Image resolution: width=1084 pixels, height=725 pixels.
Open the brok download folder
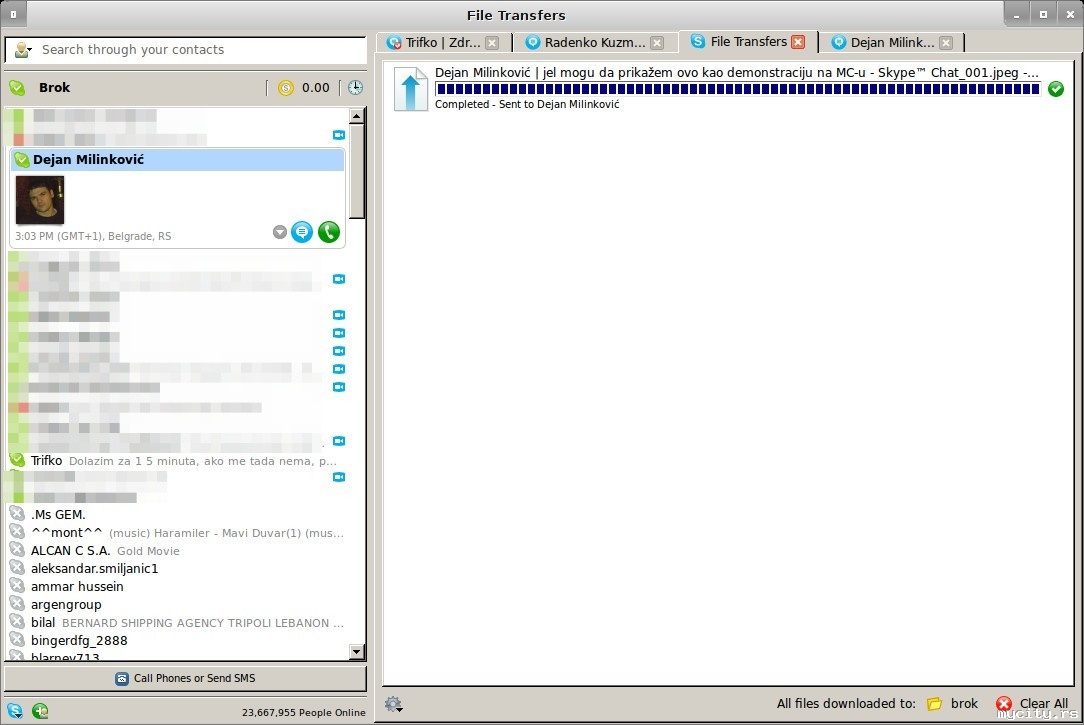pos(953,704)
